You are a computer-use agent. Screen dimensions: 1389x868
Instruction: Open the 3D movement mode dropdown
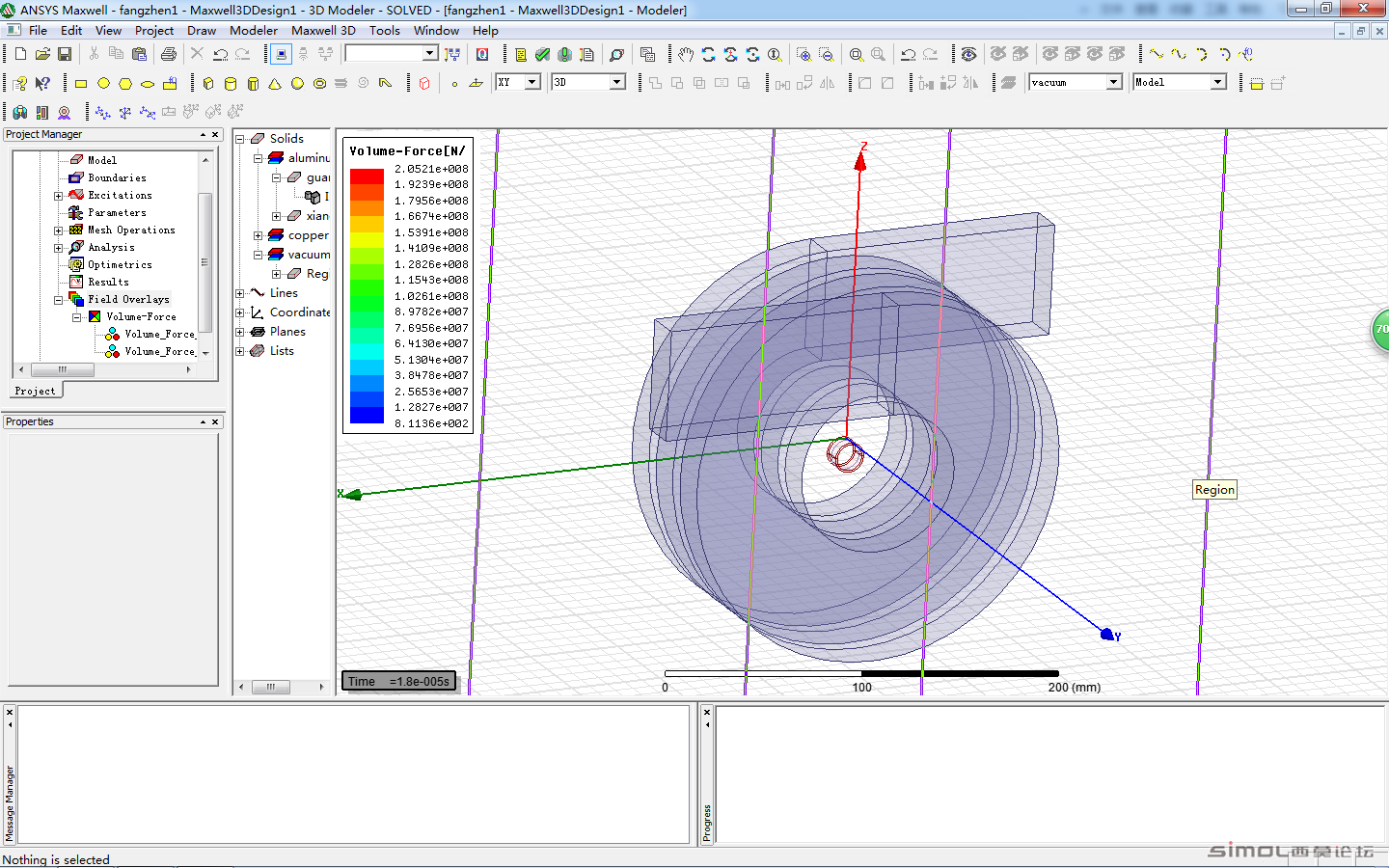pos(617,82)
